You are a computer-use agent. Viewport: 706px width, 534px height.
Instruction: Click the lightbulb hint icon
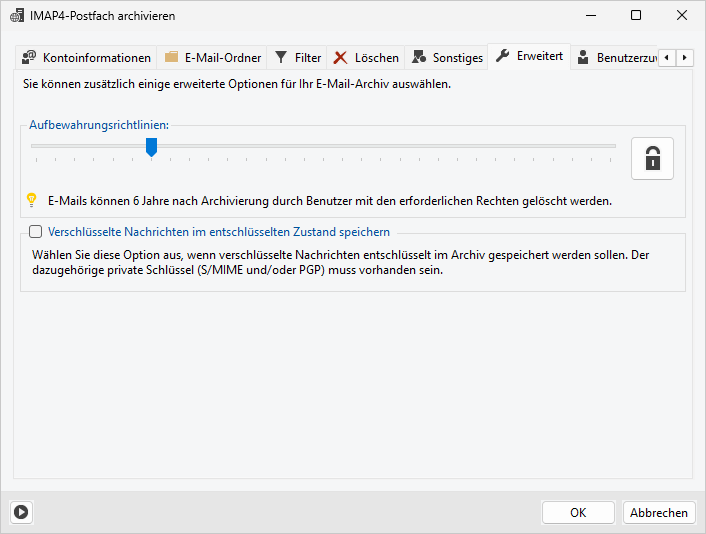click(x=31, y=200)
